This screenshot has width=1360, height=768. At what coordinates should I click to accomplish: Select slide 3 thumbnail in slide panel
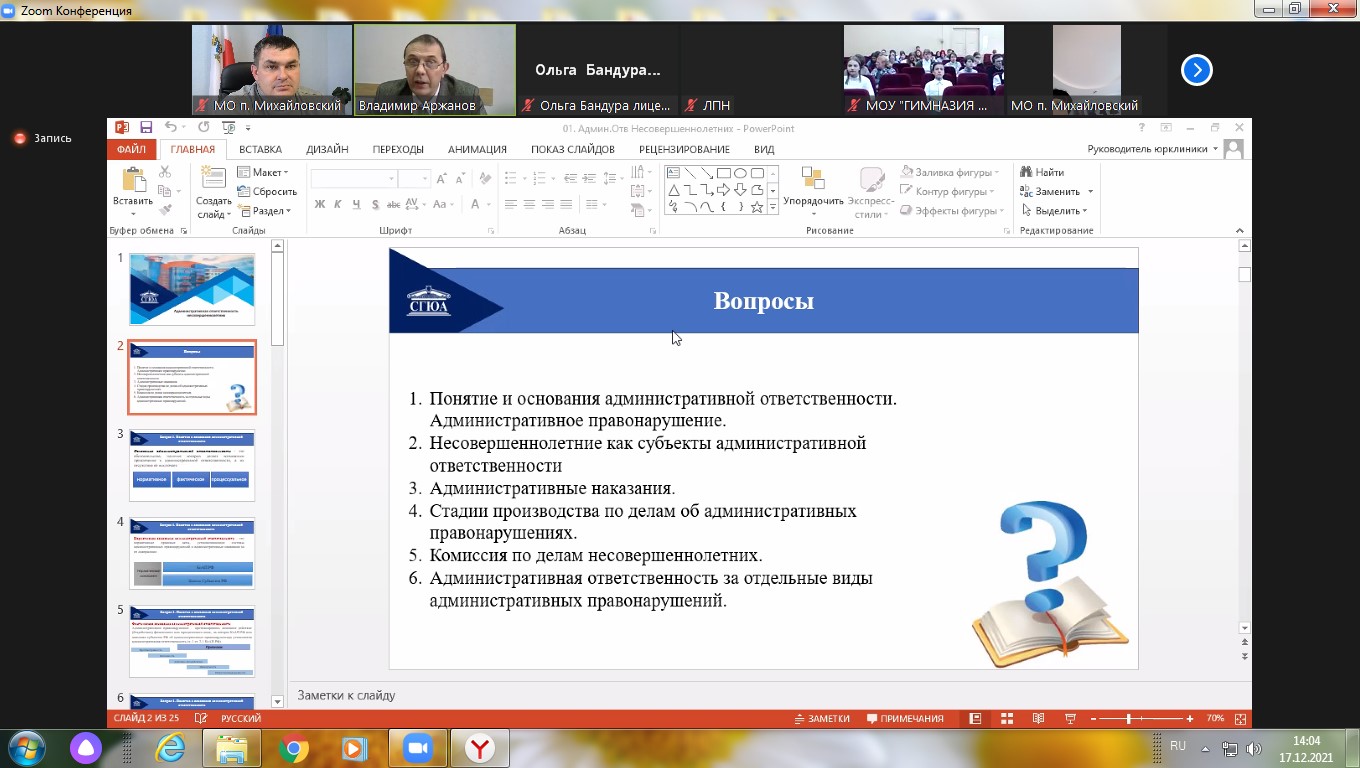click(x=192, y=465)
